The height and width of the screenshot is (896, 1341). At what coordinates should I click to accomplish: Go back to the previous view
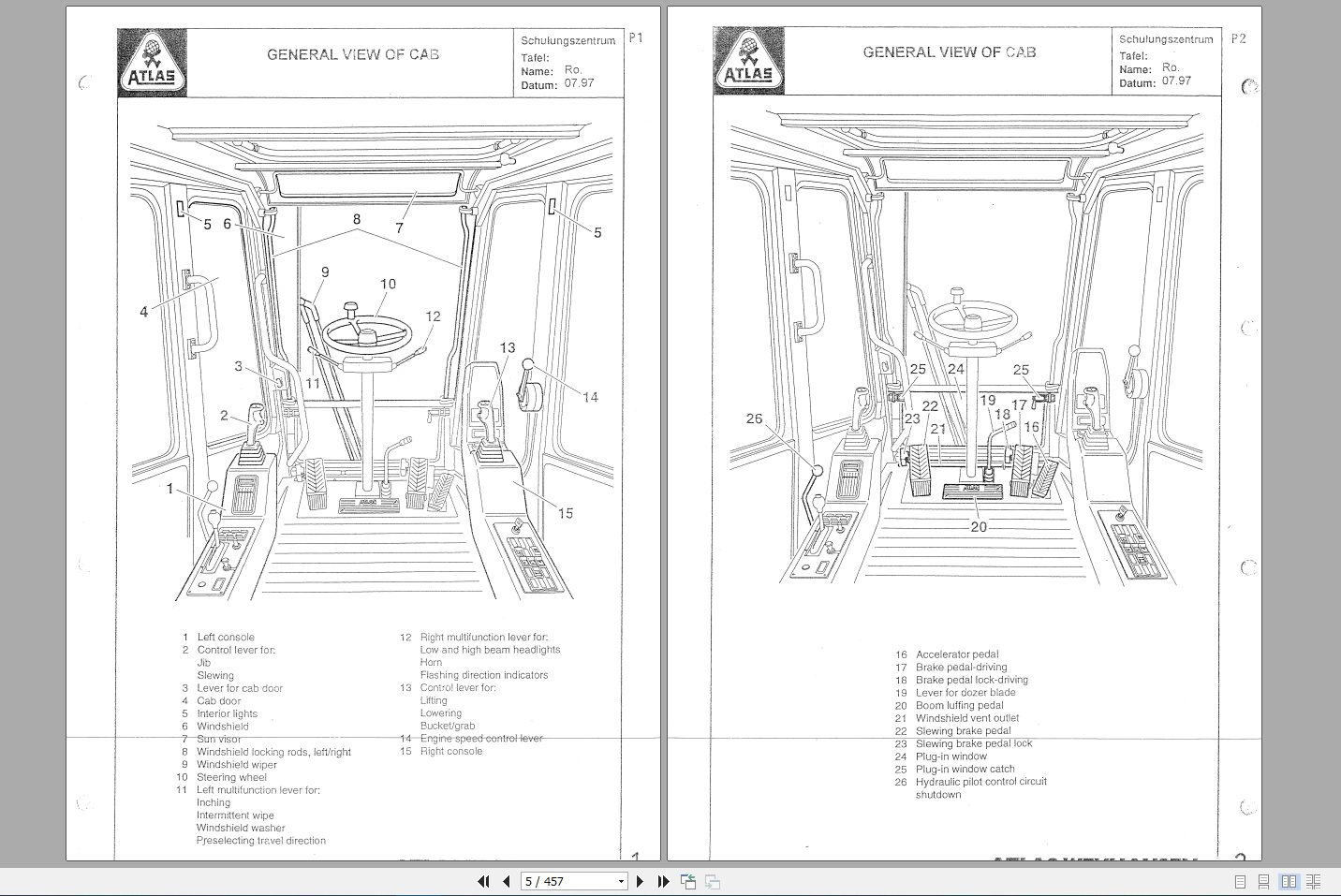click(x=688, y=881)
